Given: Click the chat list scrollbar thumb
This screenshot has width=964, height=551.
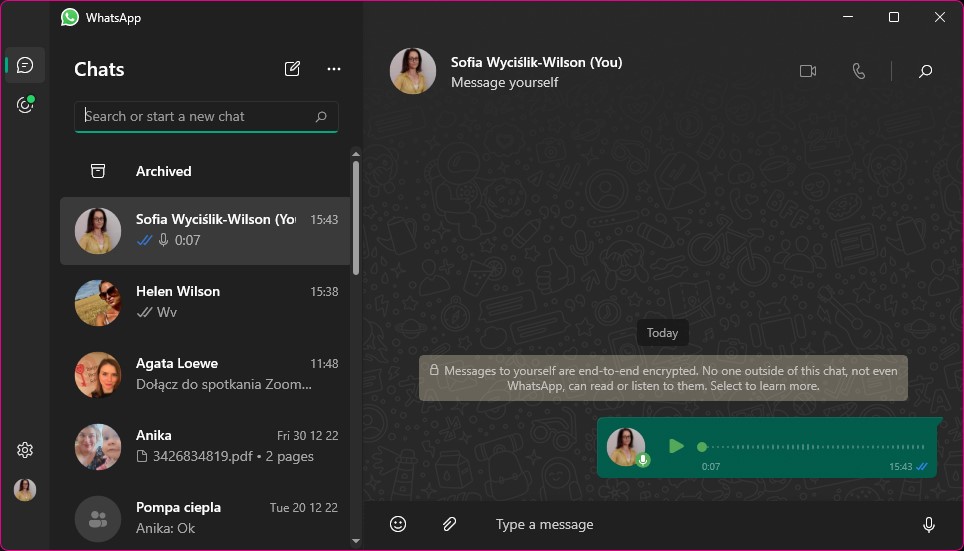Looking at the screenshot, I should [355, 217].
